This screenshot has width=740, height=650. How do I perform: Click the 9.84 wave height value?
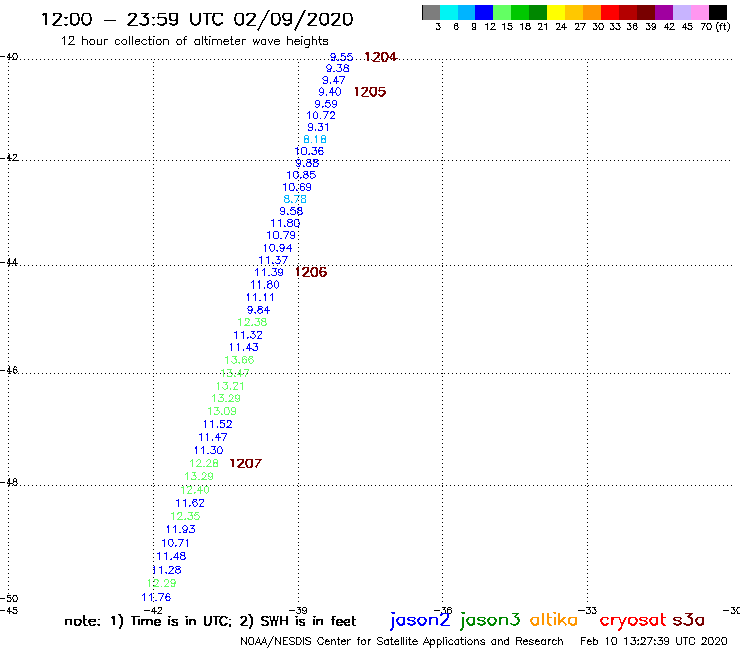coord(258,310)
